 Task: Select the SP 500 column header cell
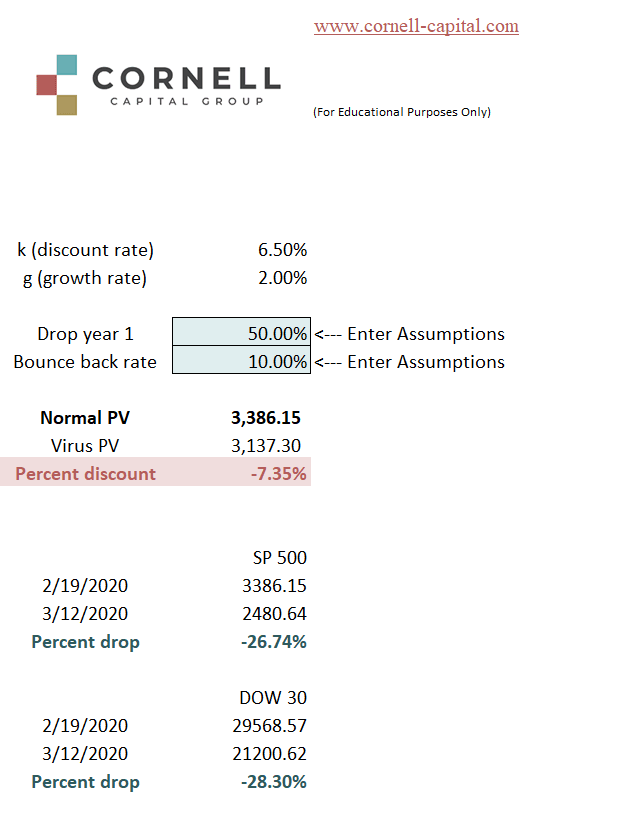click(280, 558)
